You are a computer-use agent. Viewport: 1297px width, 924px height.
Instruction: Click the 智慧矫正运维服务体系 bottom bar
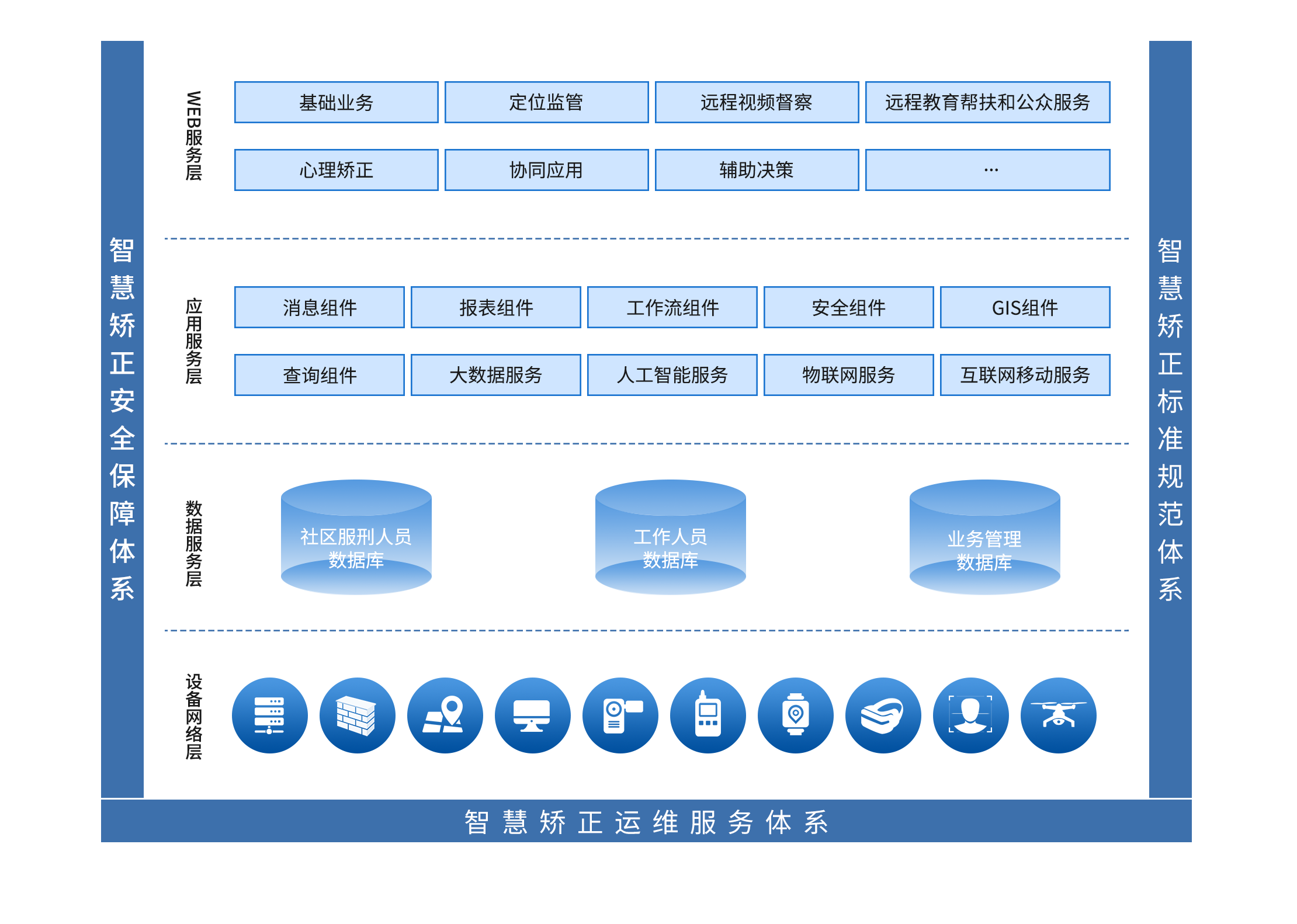tap(646, 821)
